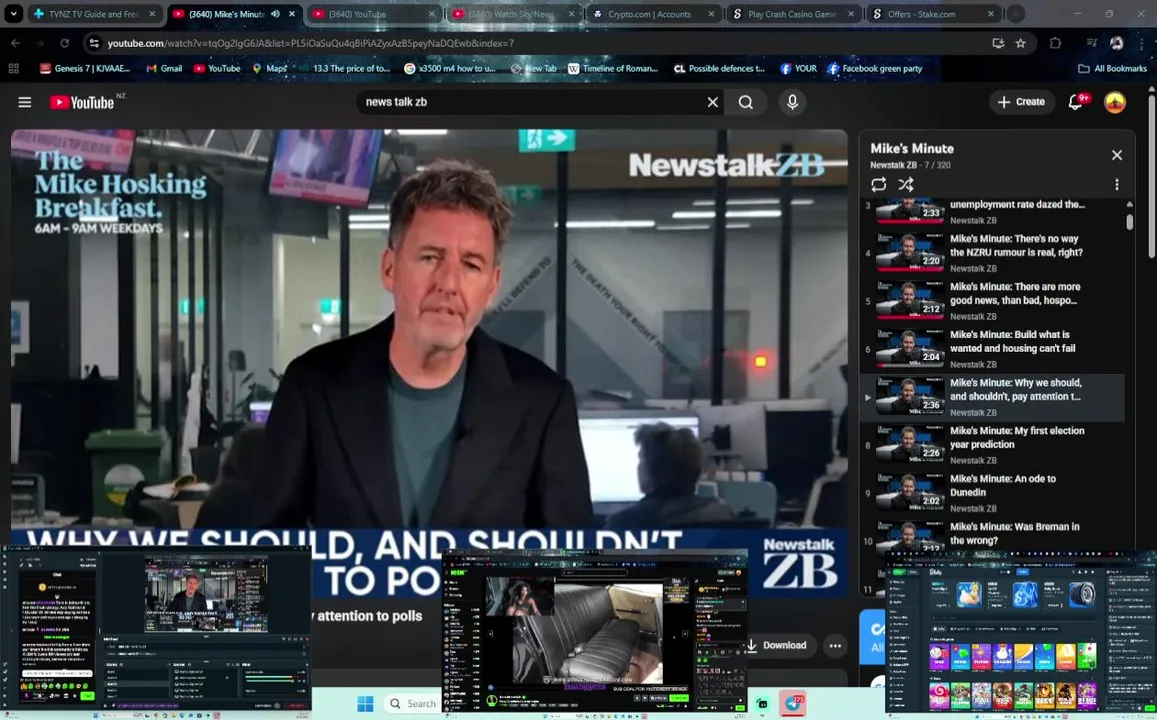Open the Newstalk ZB channel link in playlist header
Viewport: 1157px width, 720px height.
(893, 165)
